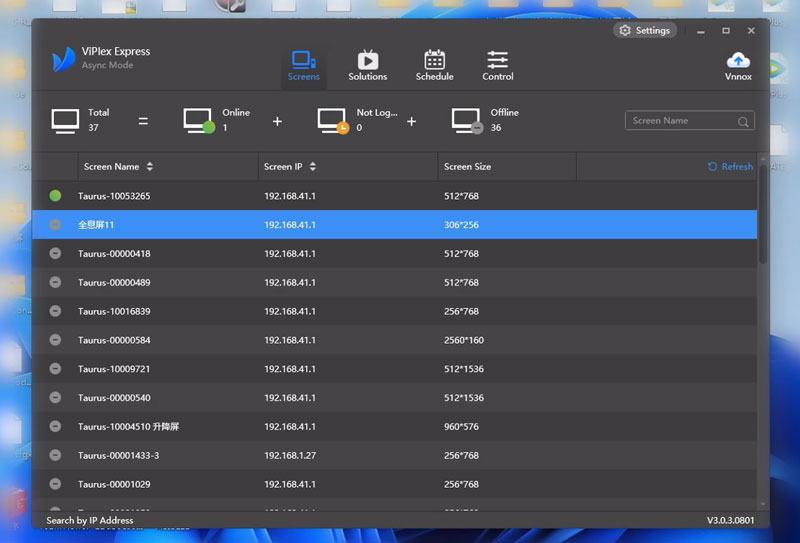
Task: Click offline status icon of Taurus-00000584
Action: click(55, 340)
